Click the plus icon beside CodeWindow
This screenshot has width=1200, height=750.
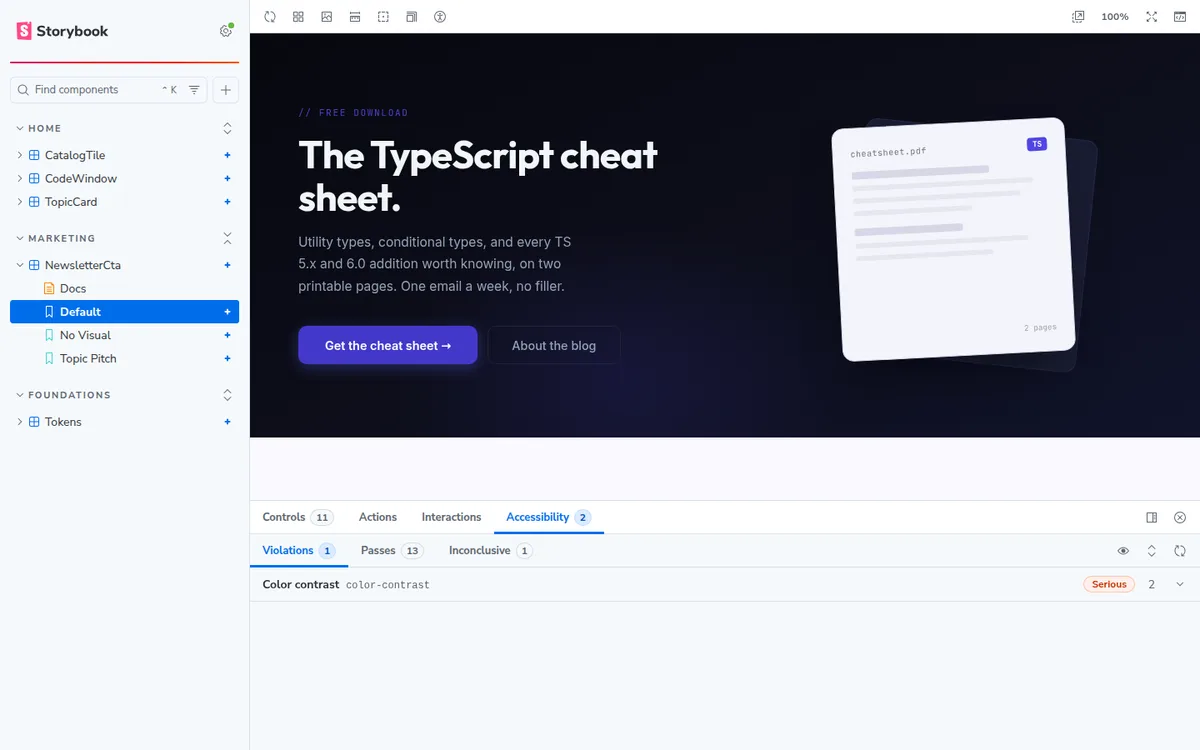tap(227, 178)
